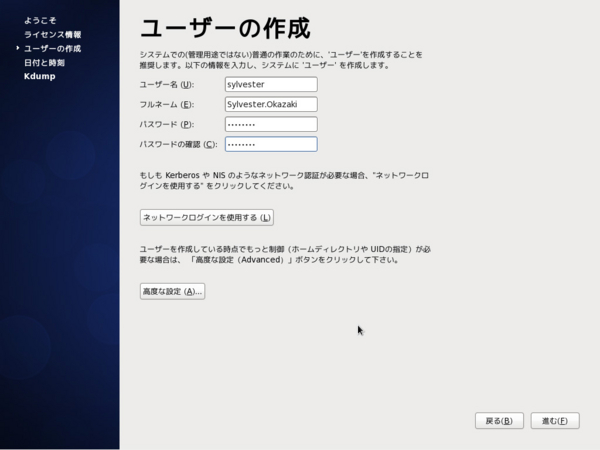Select 日付と時刻 in the sidebar
The image size is (600, 450).
[44, 62]
